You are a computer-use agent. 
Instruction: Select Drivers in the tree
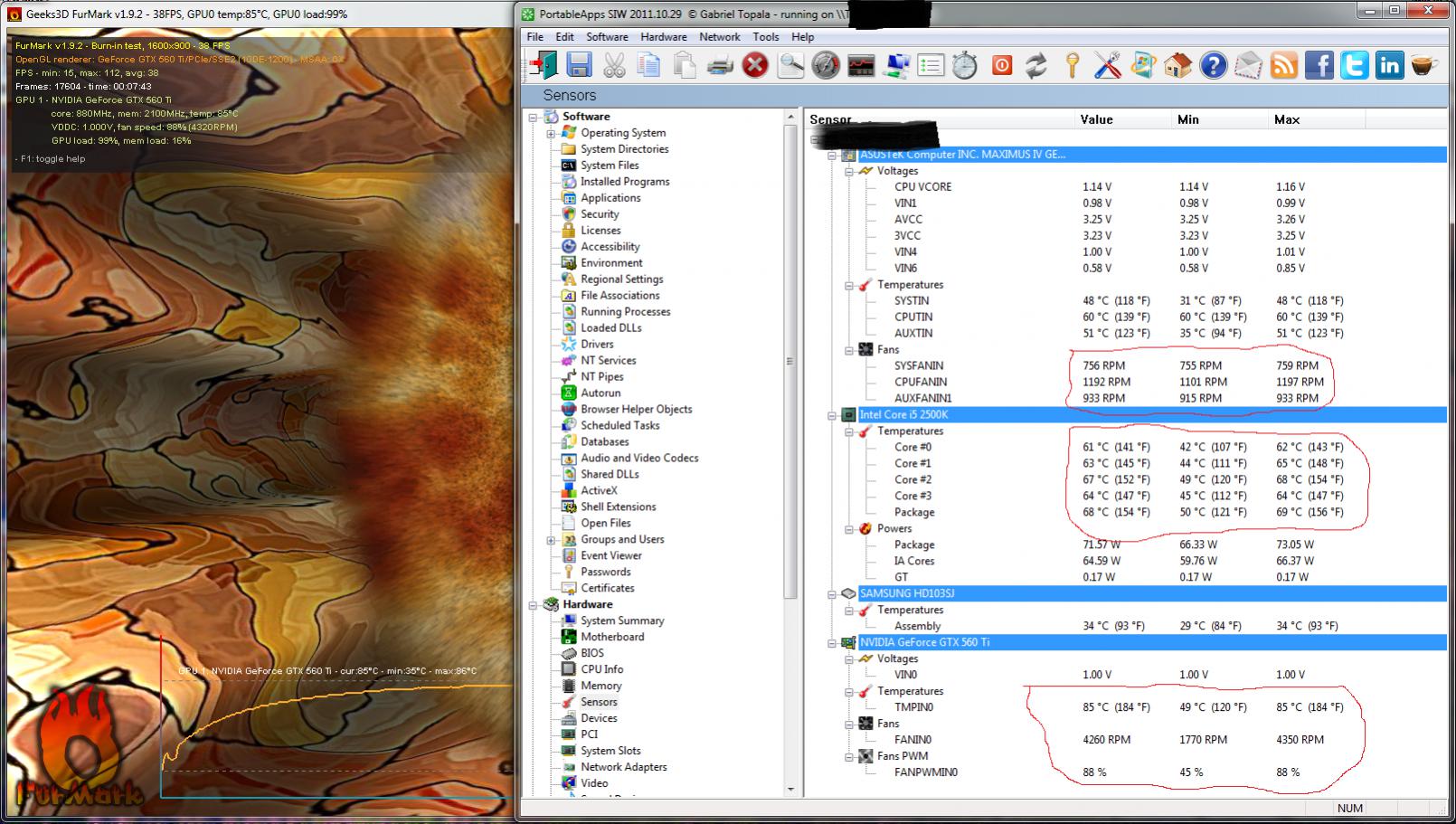(597, 345)
